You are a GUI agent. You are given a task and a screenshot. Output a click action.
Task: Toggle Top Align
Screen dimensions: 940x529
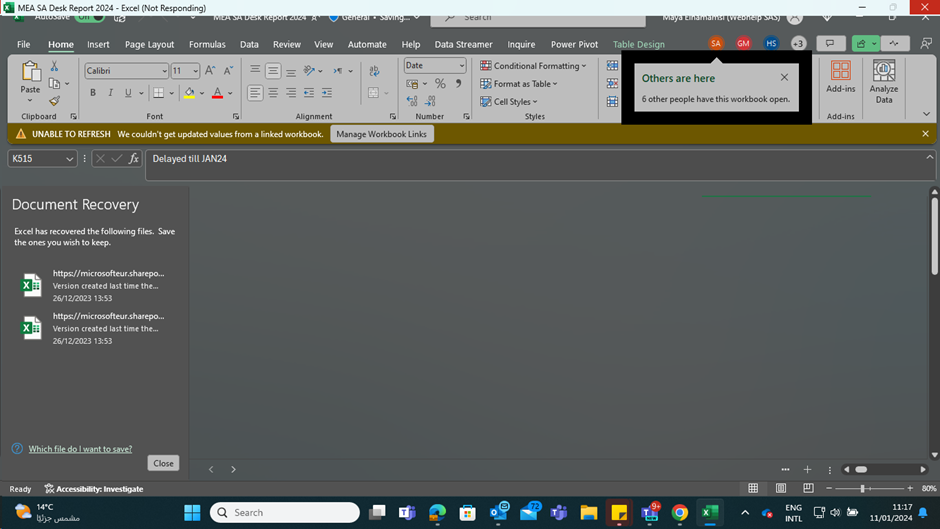[x=255, y=71]
